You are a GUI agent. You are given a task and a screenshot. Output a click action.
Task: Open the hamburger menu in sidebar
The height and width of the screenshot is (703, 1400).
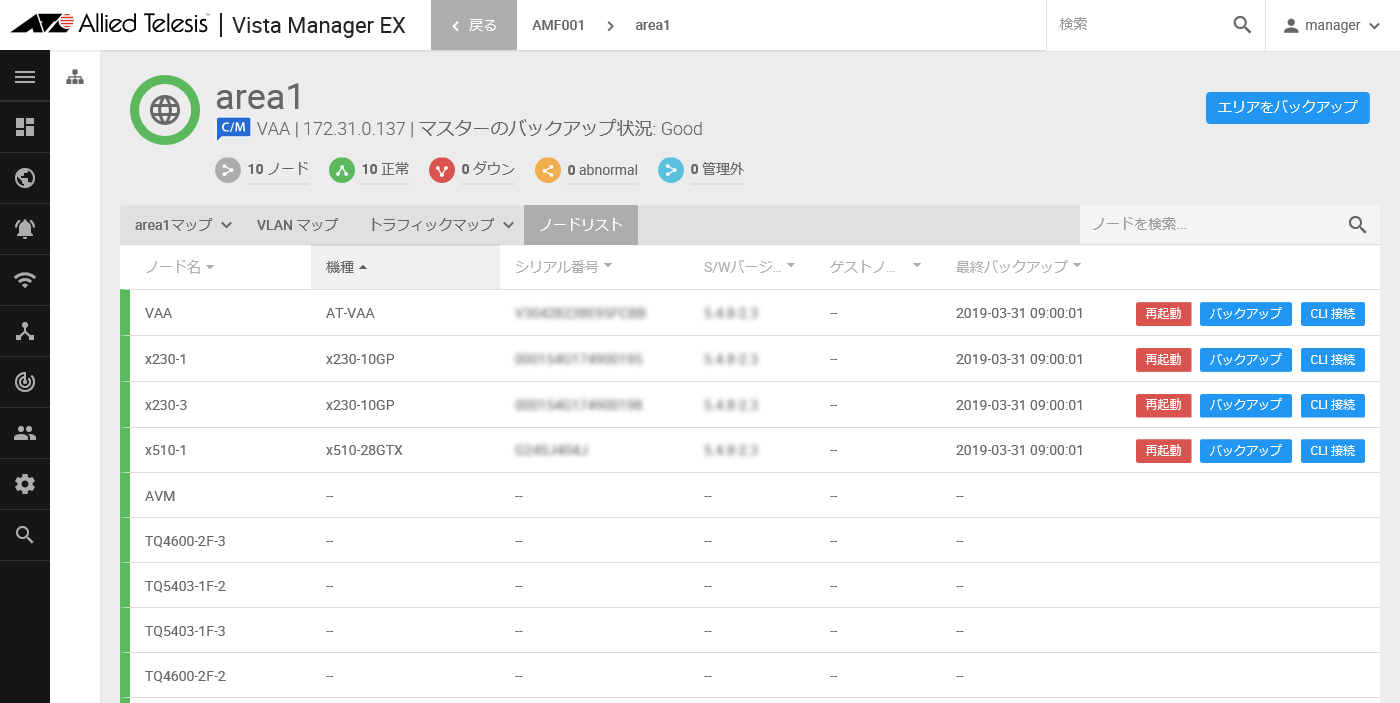click(25, 76)
